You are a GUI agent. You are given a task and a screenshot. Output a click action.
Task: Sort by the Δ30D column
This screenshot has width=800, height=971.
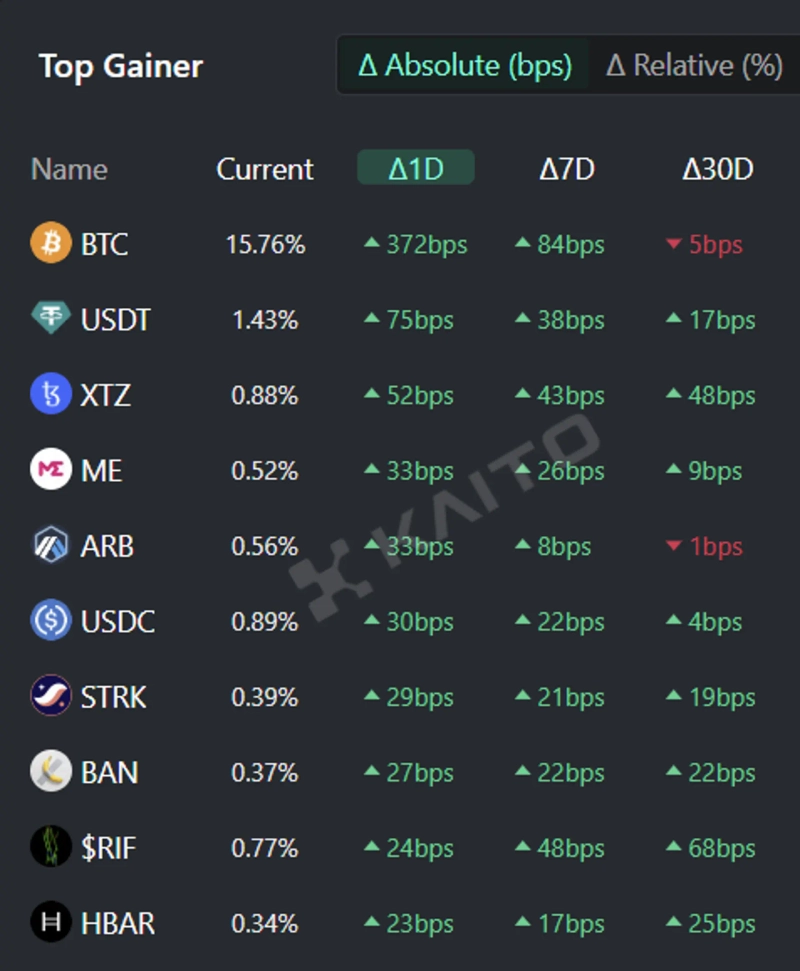(x=717, y=169)
